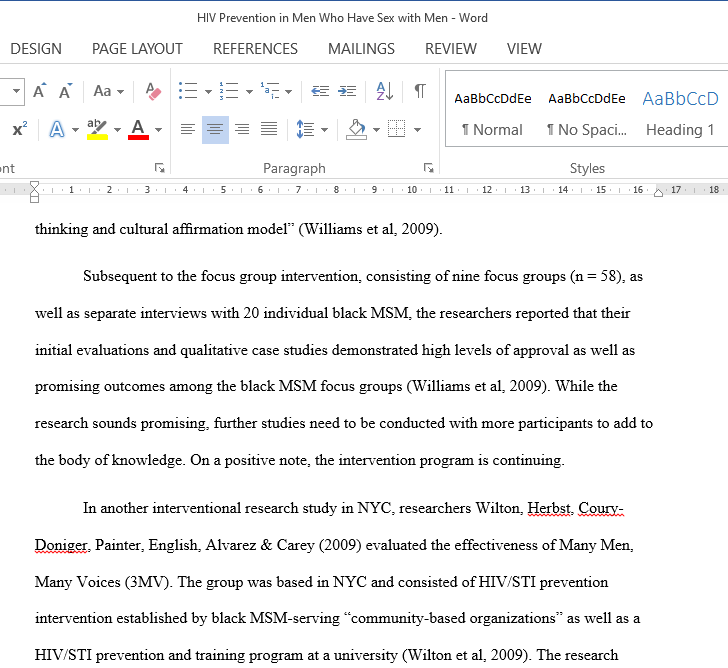Open the PAGE LAYOUT tab
728x668 pixels.
pyautogui.click(x=137, y=49)
